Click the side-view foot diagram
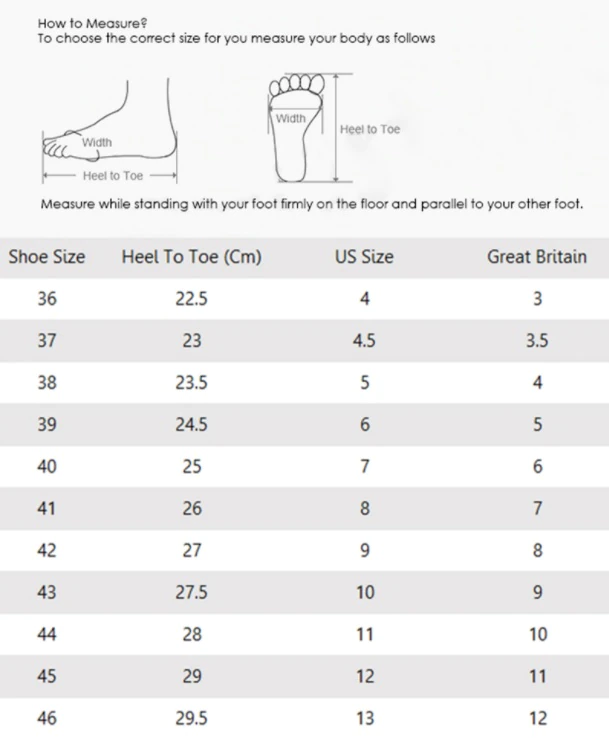The width and height of the screenshot is (609, 738). pyautogui.click(x=110, y=131)
